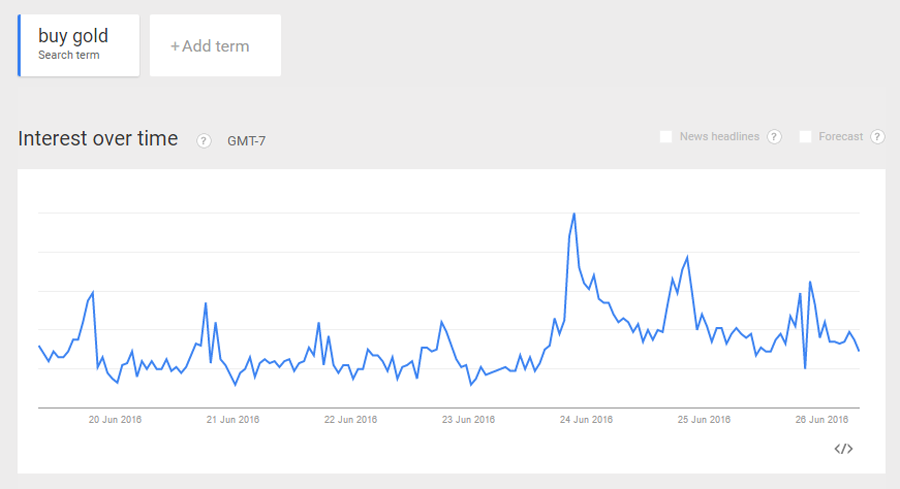Select the 20 Jun 2016 axis label
Image resolution: width=900 pixels, height=489 pixels.
click(116, 420)
